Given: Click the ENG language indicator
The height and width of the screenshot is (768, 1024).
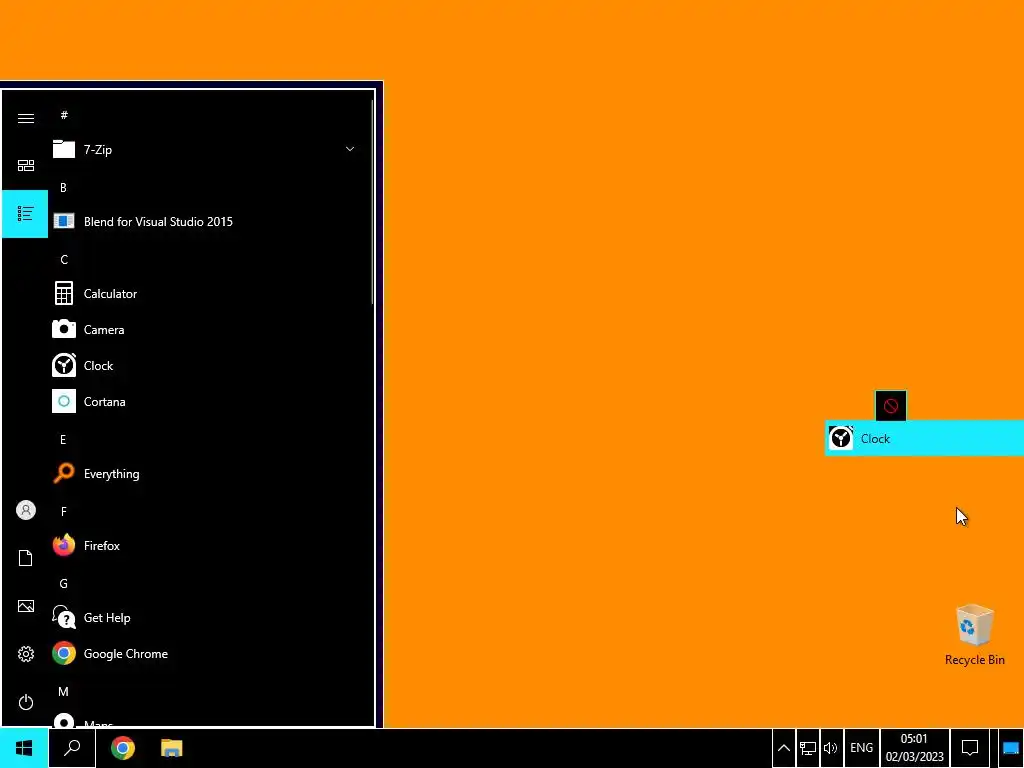Looking at the screenshot, I should [x=861, y=748].
